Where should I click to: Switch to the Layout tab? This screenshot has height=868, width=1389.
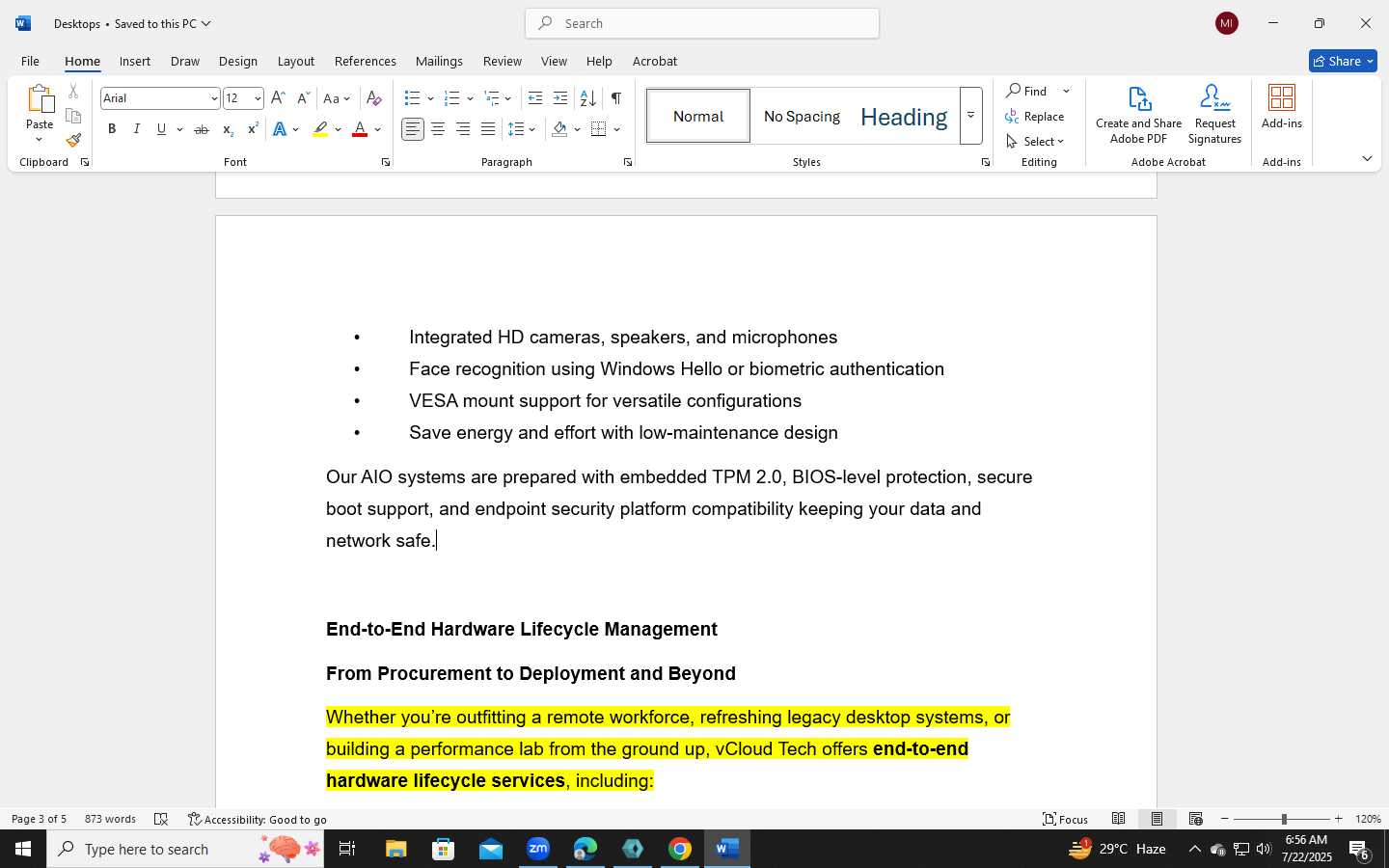pos(296,61)
